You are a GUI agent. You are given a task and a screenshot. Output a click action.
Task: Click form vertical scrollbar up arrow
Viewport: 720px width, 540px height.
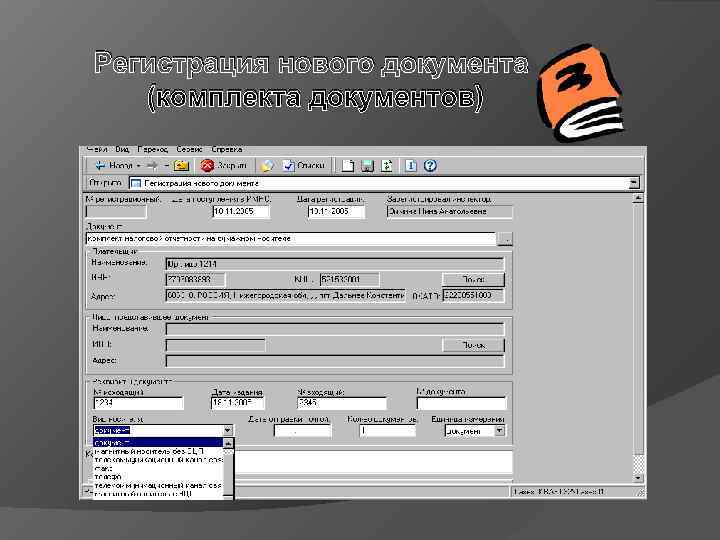click(638, 198)
